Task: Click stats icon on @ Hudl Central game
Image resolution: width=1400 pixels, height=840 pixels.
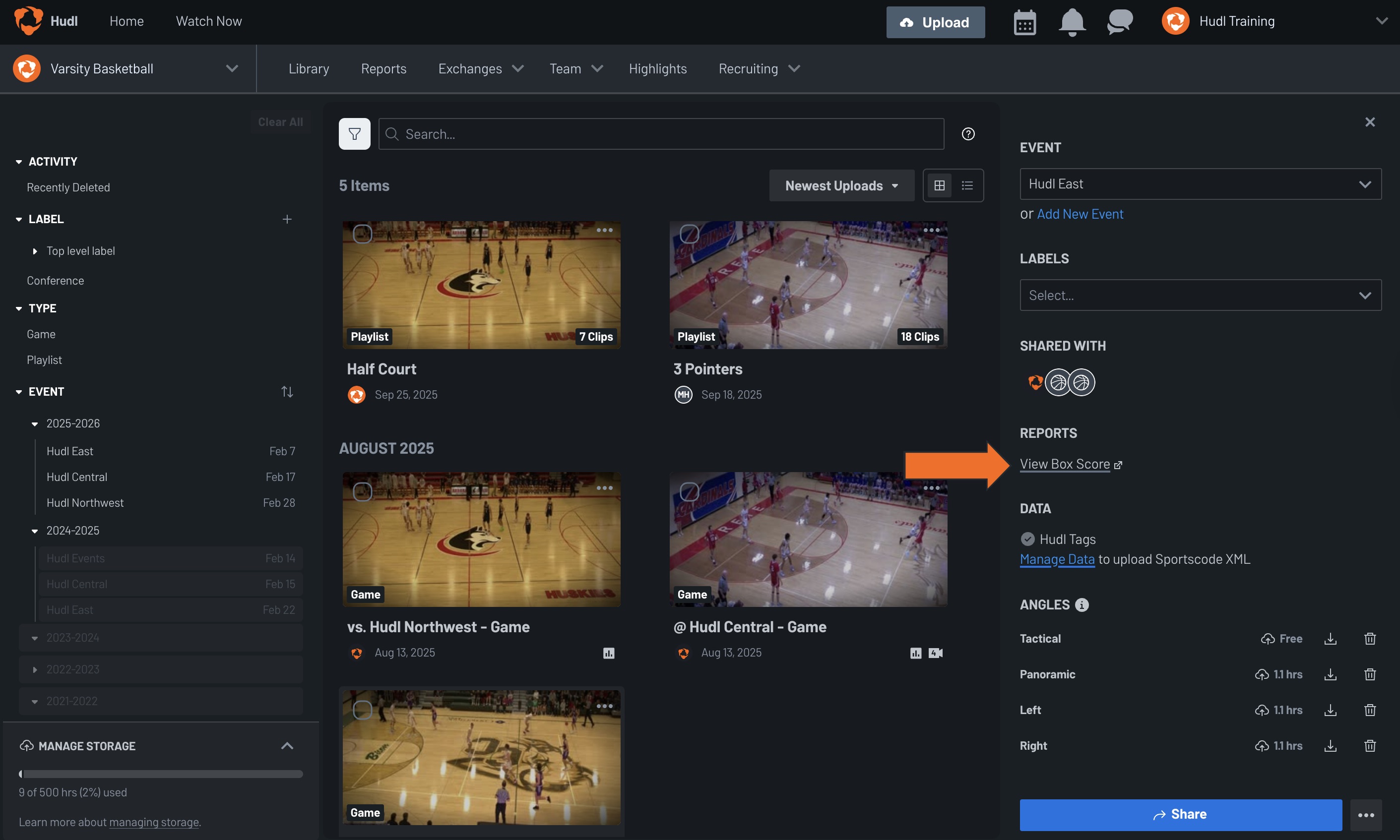Action: [916, 653]
